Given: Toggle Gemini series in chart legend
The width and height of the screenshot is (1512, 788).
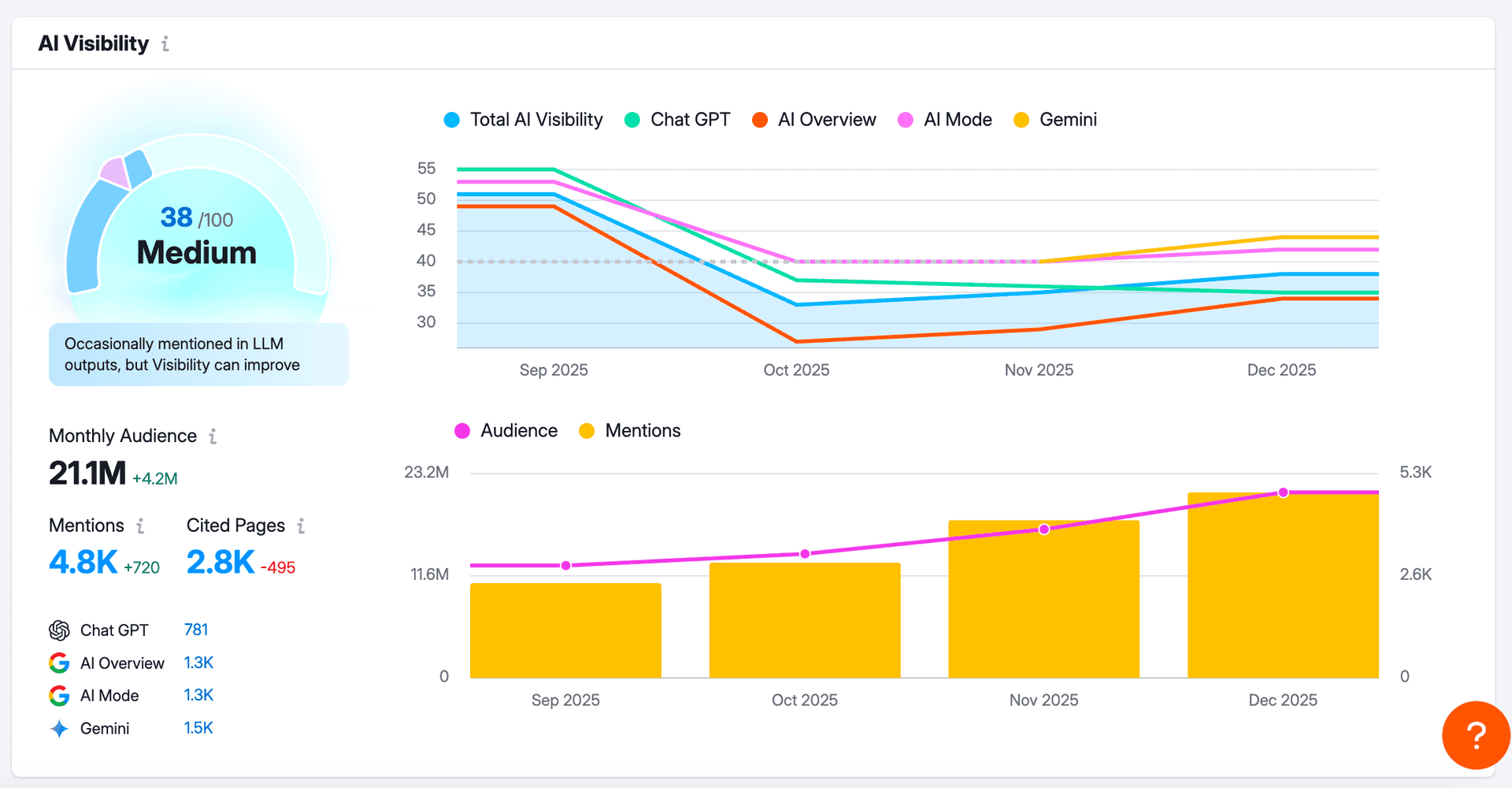Looking at the screenshot, I should point(1054,120).
